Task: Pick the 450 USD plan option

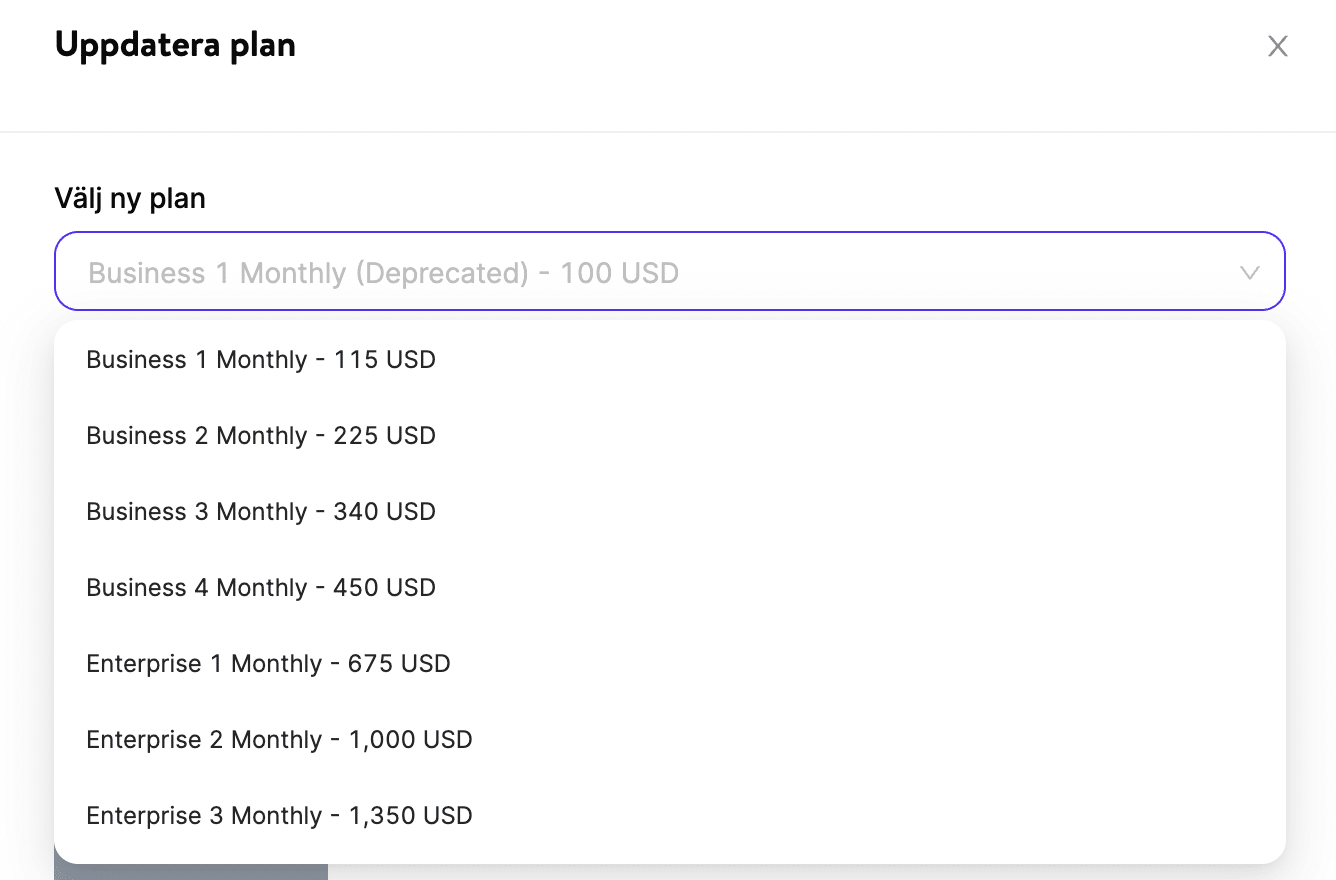Action: click(261, 588)
